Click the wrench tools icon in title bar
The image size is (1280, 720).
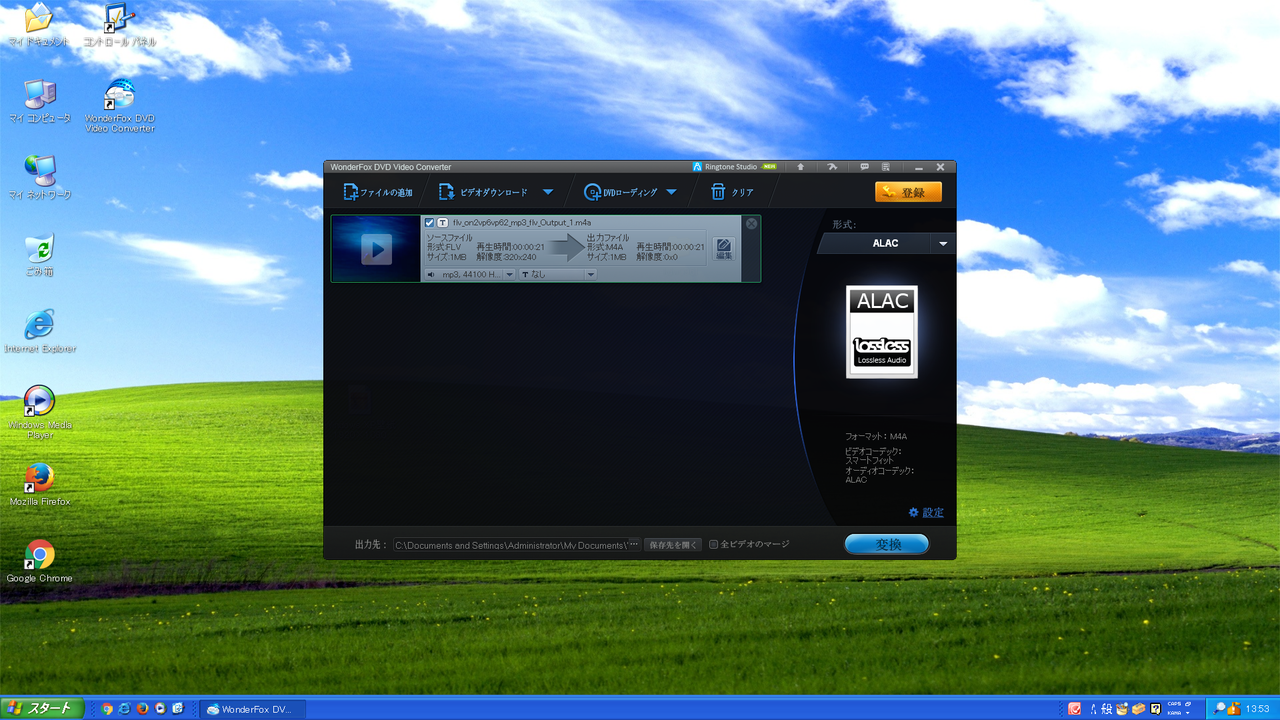pos(831,166)
